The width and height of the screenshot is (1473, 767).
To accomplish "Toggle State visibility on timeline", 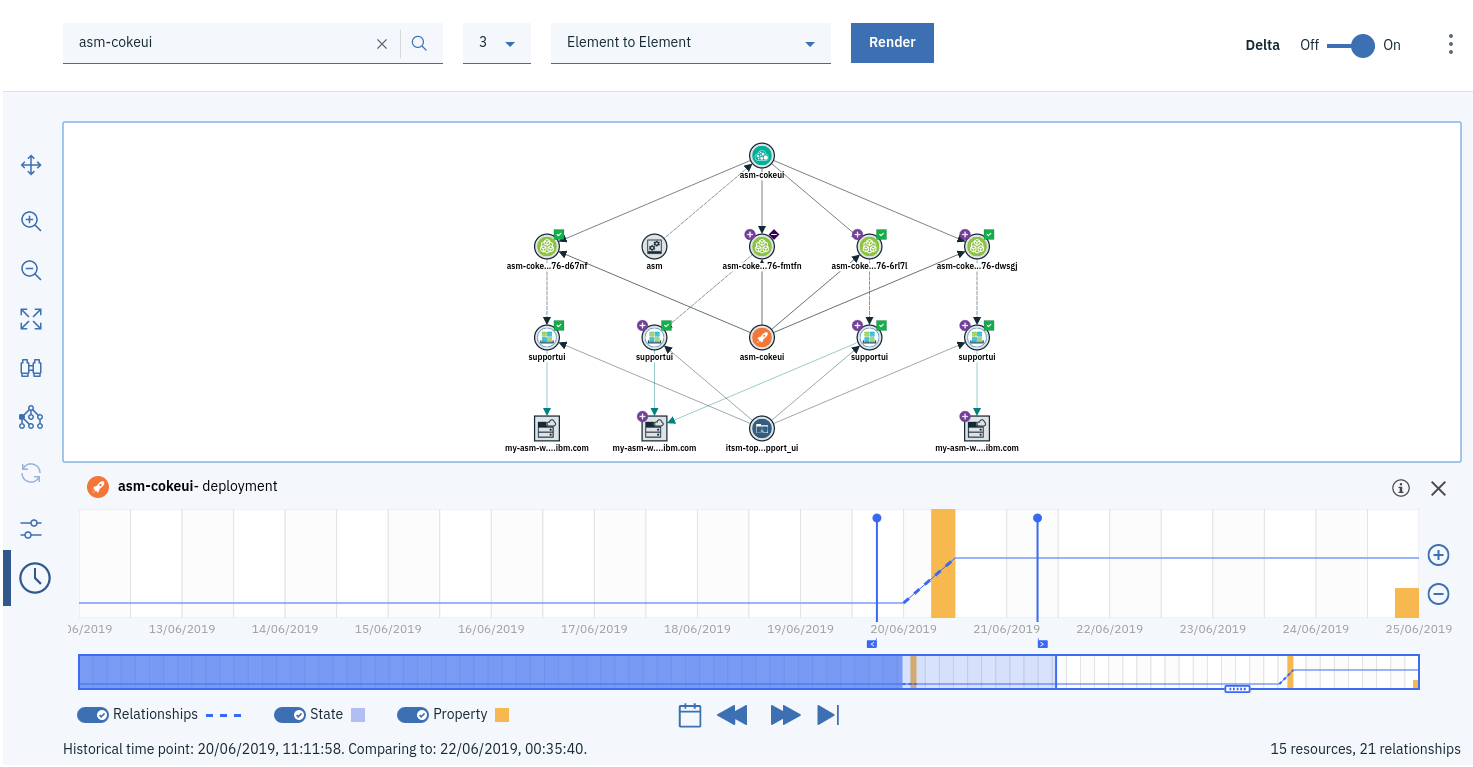I will [x=290, y=715].
